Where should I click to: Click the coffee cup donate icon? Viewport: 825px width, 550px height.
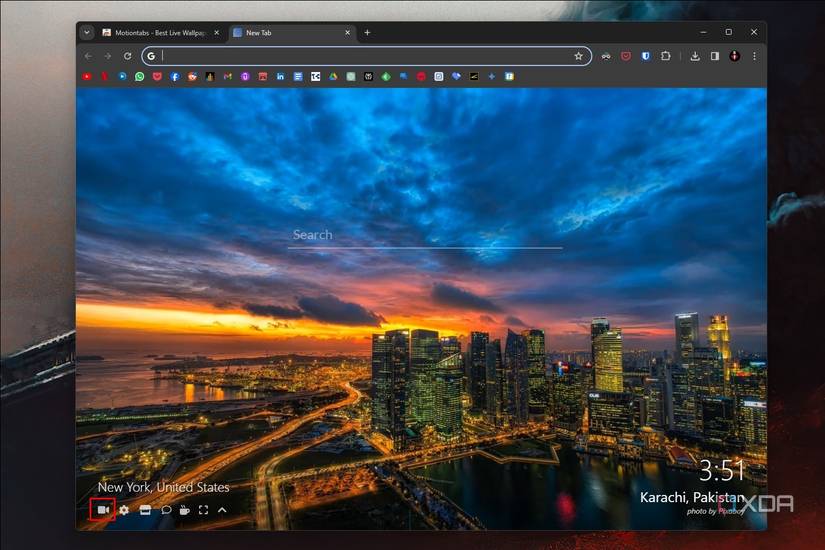pyautogui.click(x=185, y=509)
